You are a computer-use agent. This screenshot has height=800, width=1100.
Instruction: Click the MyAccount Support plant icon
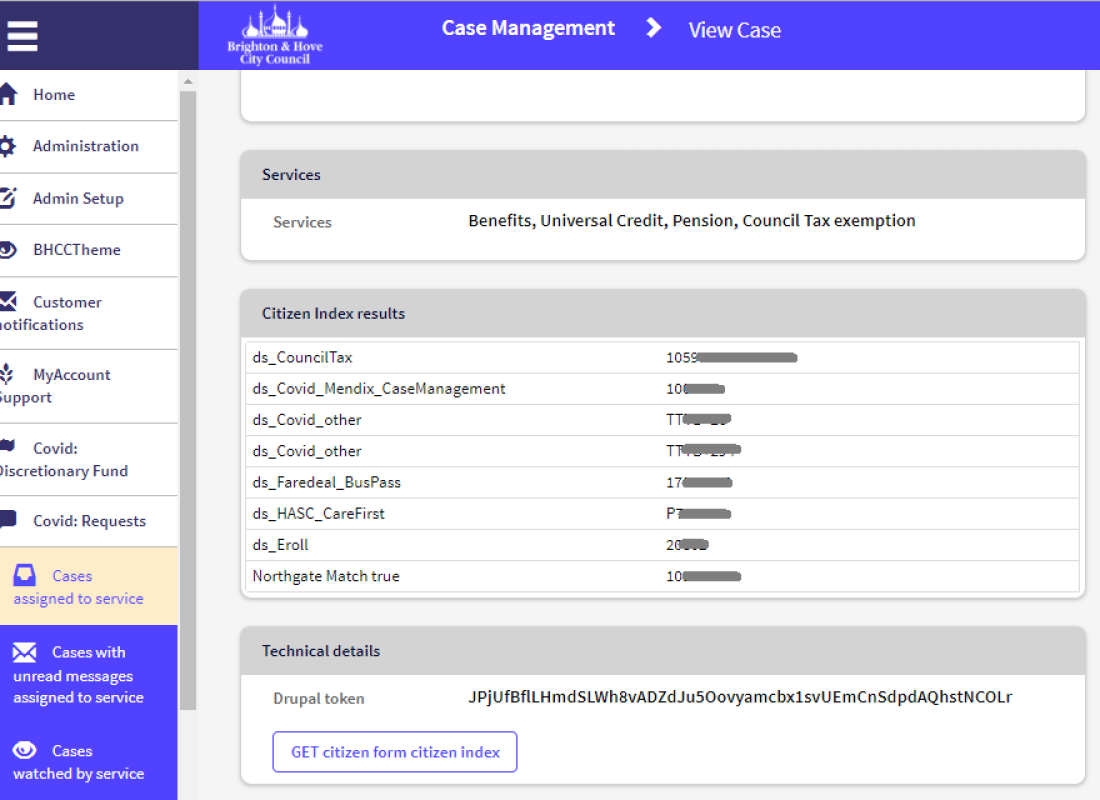pos(7,374)
